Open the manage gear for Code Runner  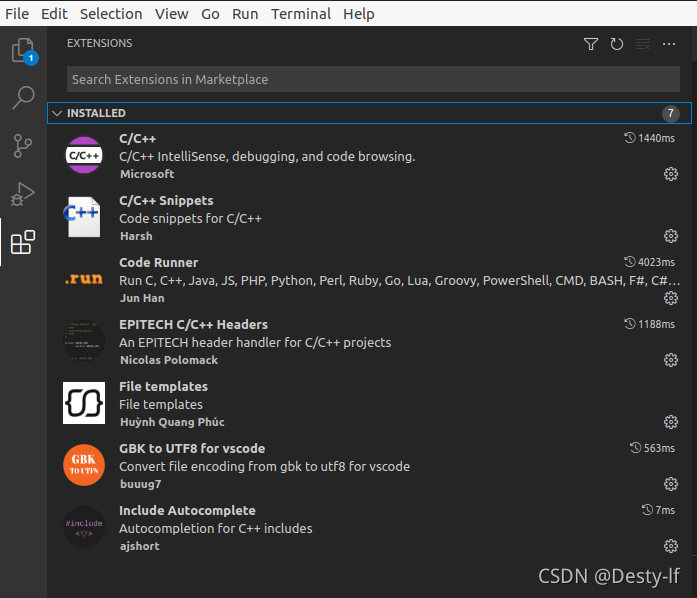click(671, 298)
